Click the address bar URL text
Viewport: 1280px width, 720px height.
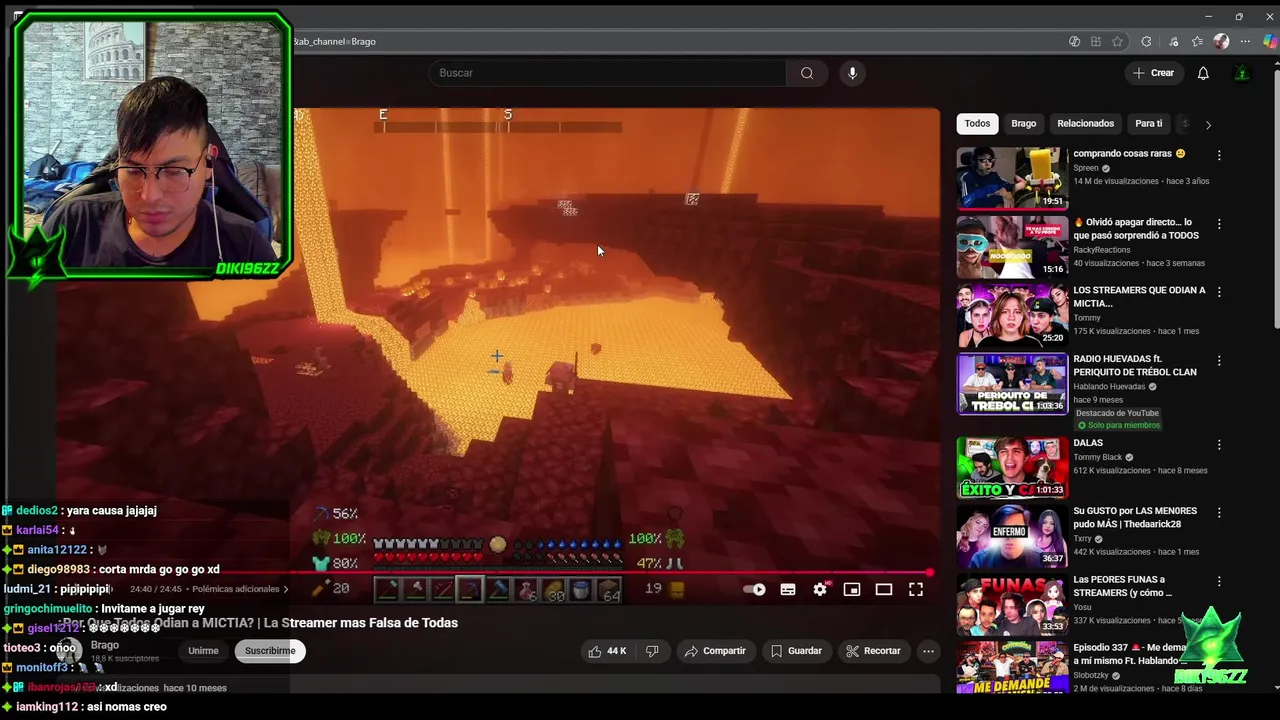click(334, 41)
